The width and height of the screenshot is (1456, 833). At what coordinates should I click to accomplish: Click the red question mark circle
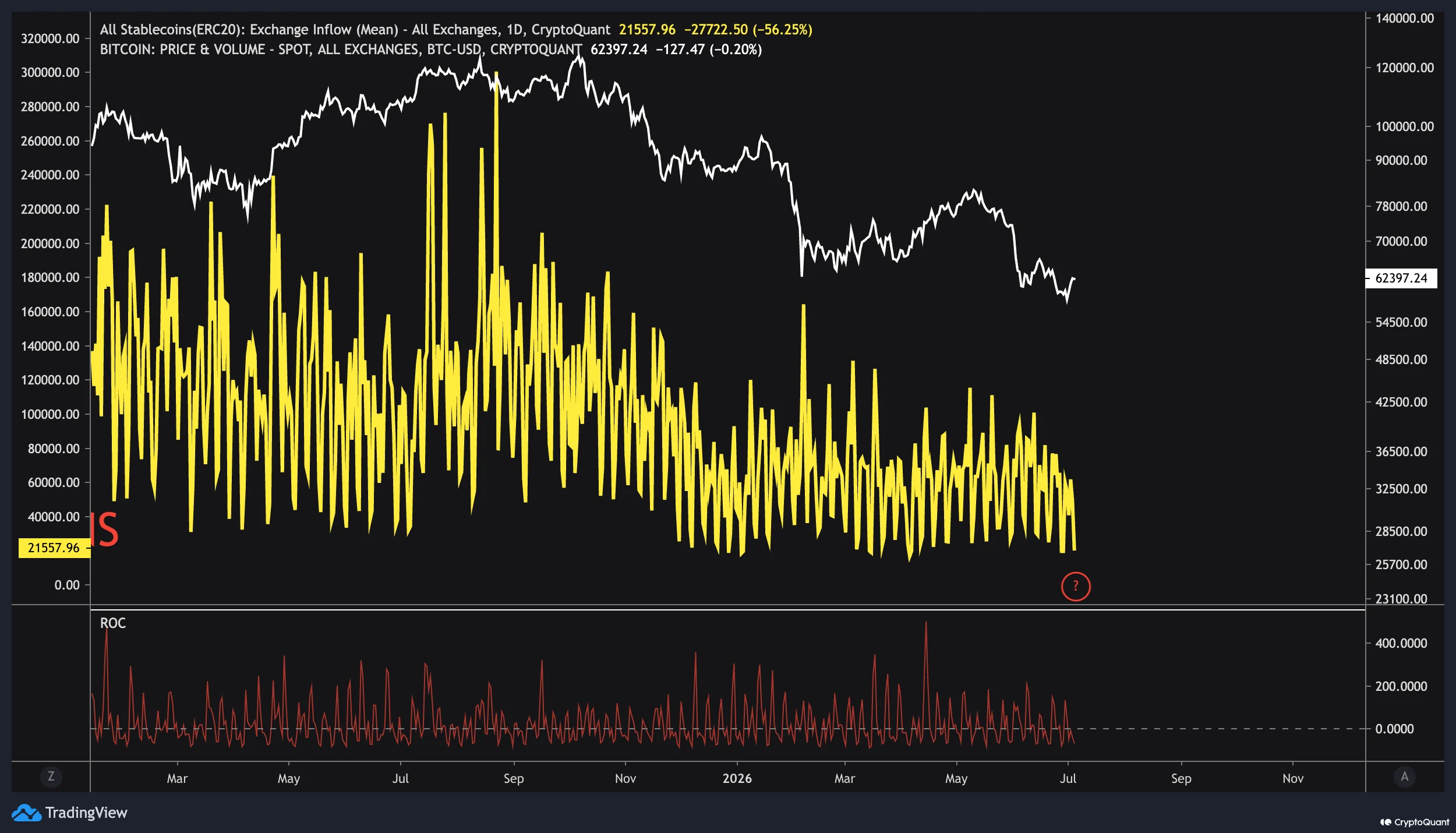[1075, 586]
